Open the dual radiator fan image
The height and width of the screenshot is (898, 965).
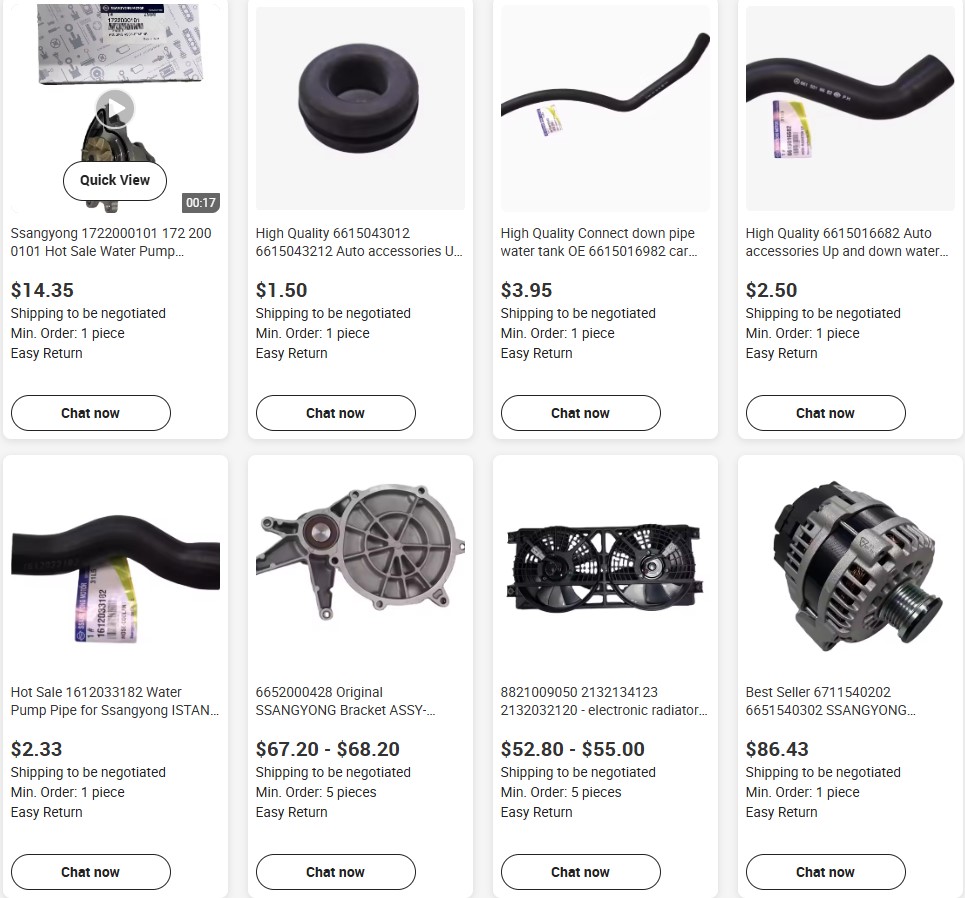(x=605, y=567)
